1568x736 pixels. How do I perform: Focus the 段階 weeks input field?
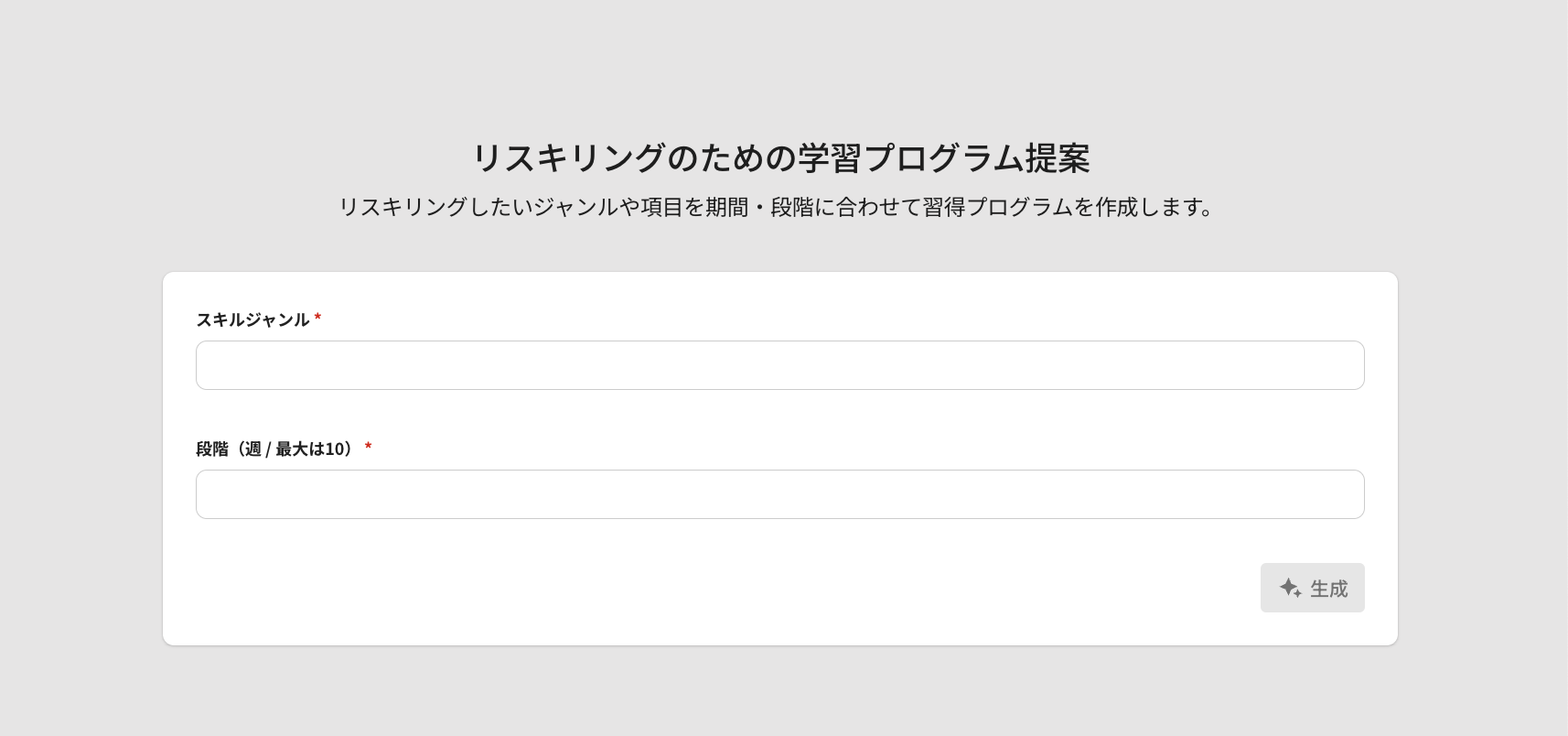[779, 494]
